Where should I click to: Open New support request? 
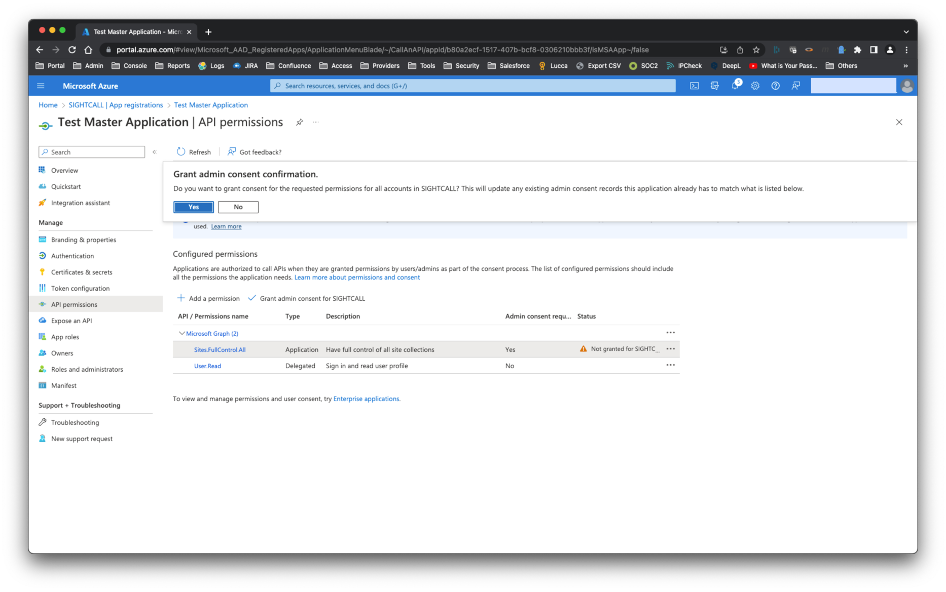coord(81,439)
